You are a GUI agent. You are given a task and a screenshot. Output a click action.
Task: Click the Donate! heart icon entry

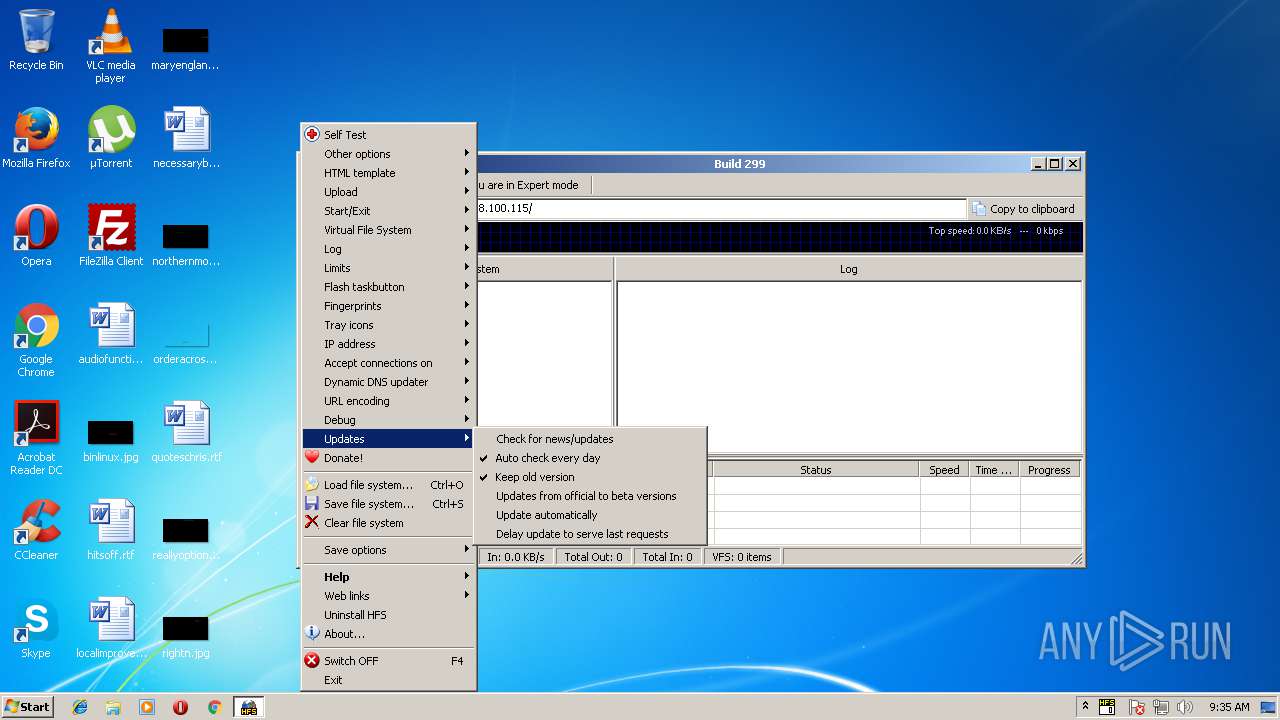pos(389,458)
